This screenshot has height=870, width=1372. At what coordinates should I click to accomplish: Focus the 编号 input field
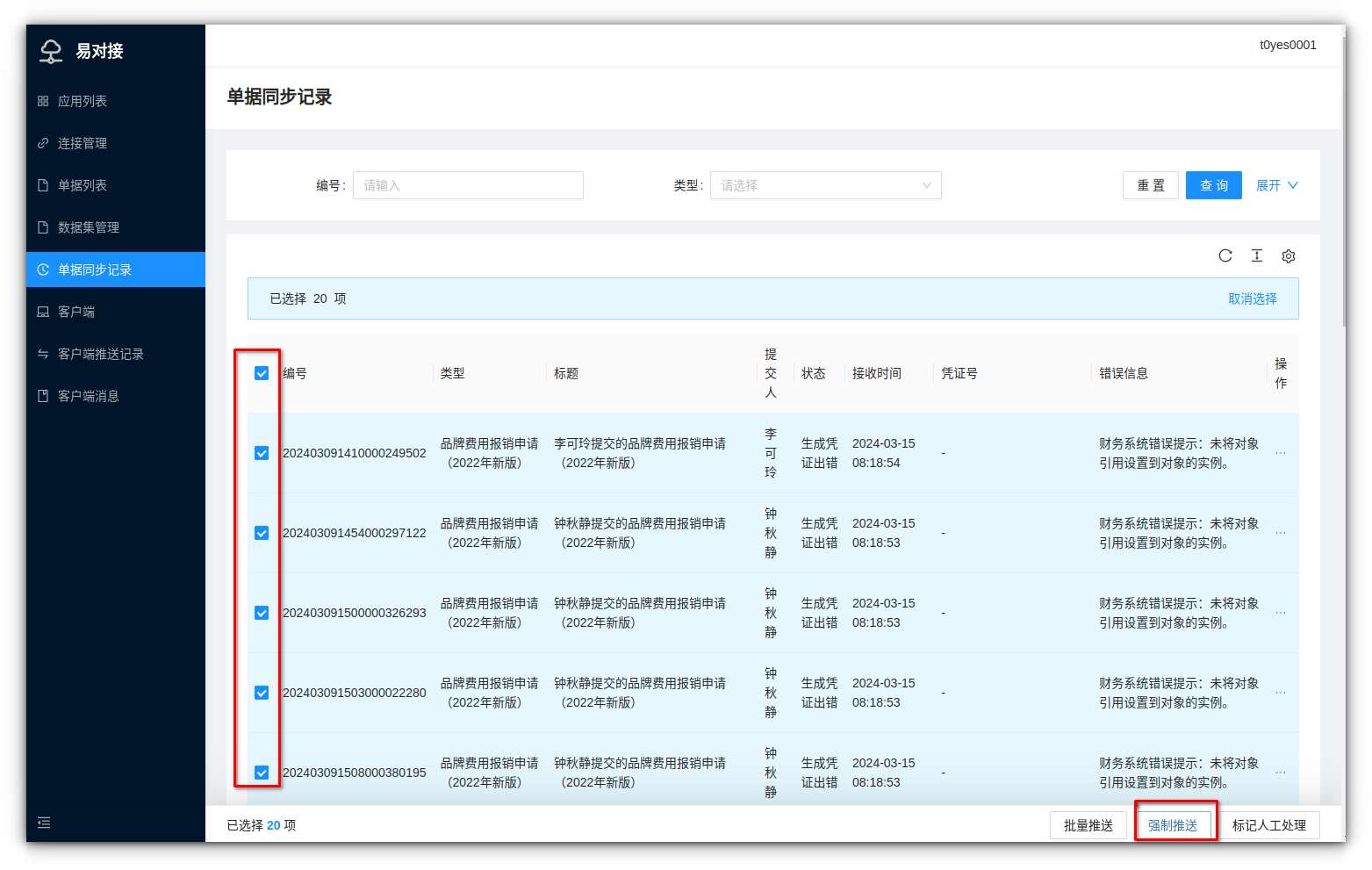[468, 185]
